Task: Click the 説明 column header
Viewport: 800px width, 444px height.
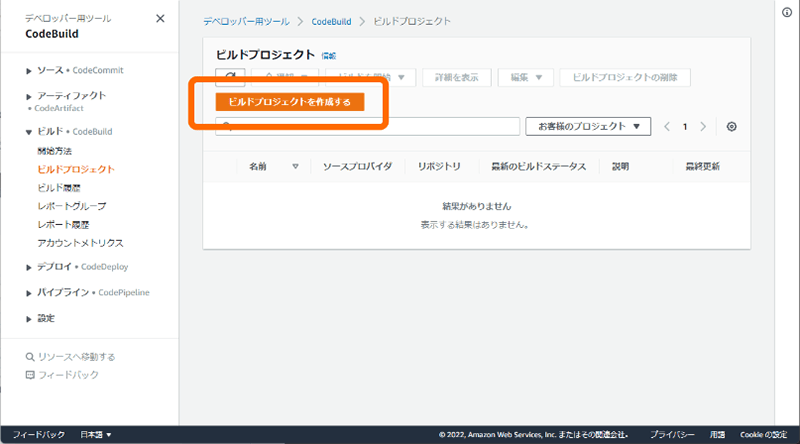Action: [620, 166]
